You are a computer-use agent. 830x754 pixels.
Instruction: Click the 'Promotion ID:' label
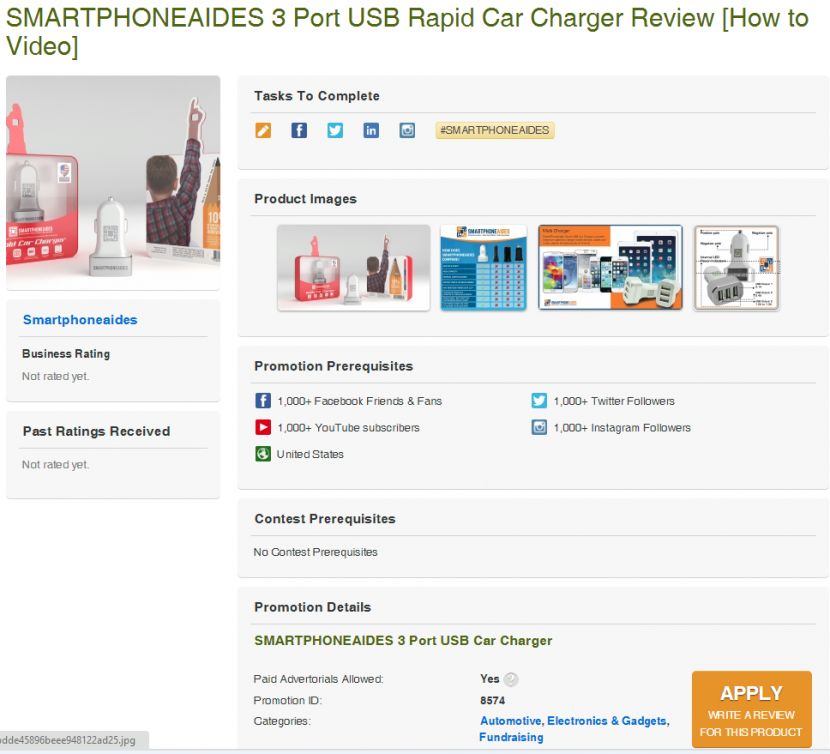pyautogui.click(x=287, y=701)
